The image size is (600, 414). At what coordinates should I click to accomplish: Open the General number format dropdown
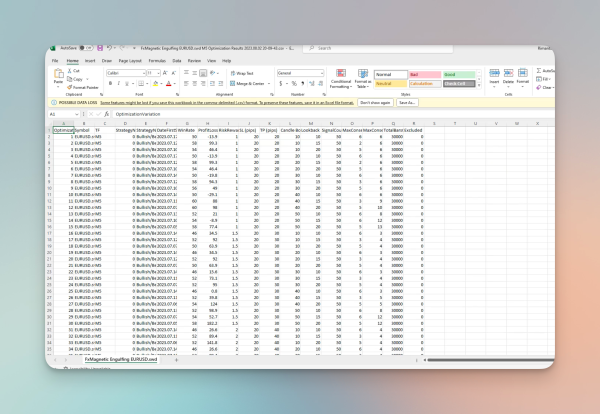(322, 73)
